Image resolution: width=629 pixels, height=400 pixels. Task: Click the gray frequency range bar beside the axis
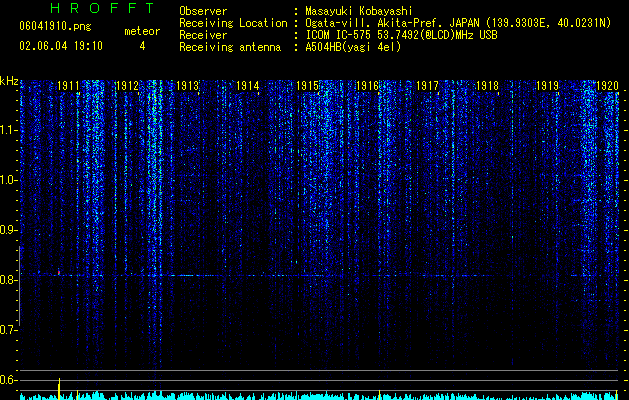pos(19,286)
